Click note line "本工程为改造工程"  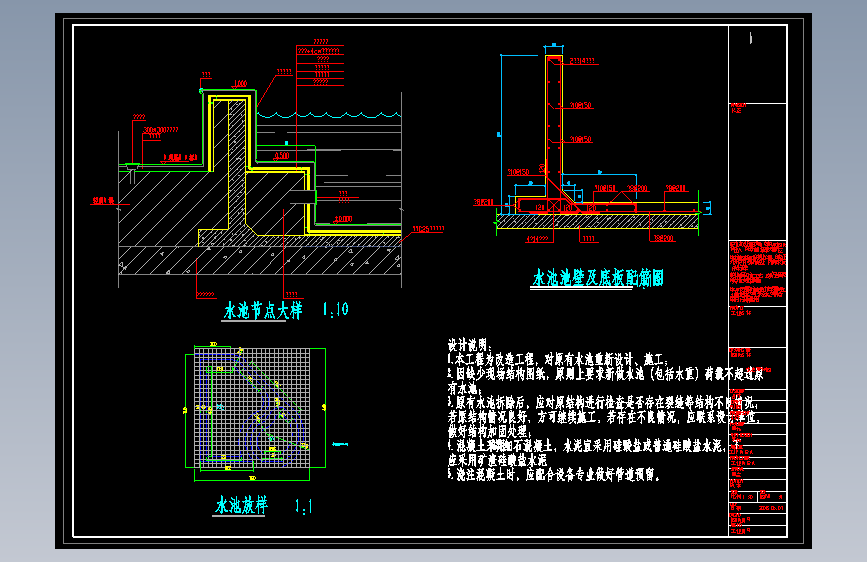[x=558, y=360]
